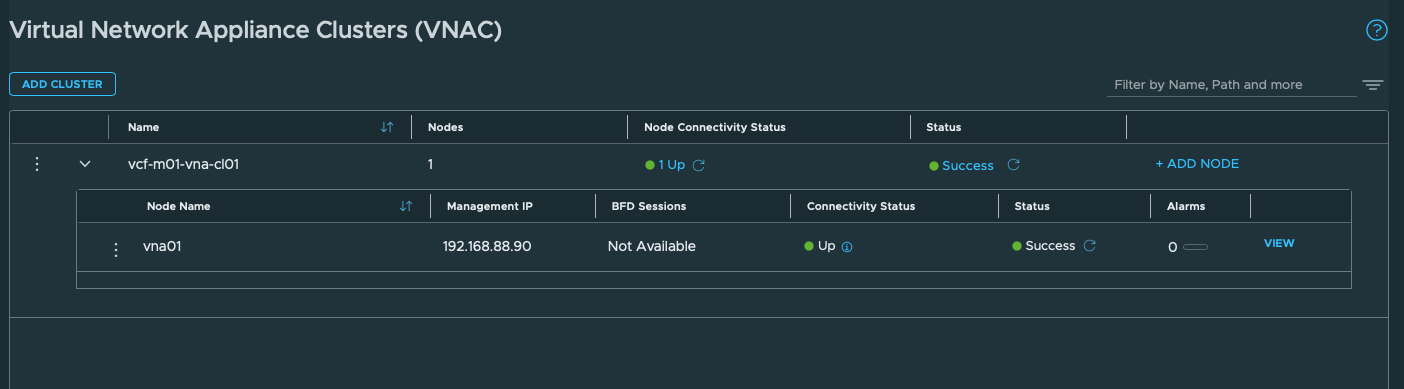This screenshot has width=1404, height=389.
Task: Collapse the vcf-m01-vna-cl01 cluster row
Action: click(85, 164)
